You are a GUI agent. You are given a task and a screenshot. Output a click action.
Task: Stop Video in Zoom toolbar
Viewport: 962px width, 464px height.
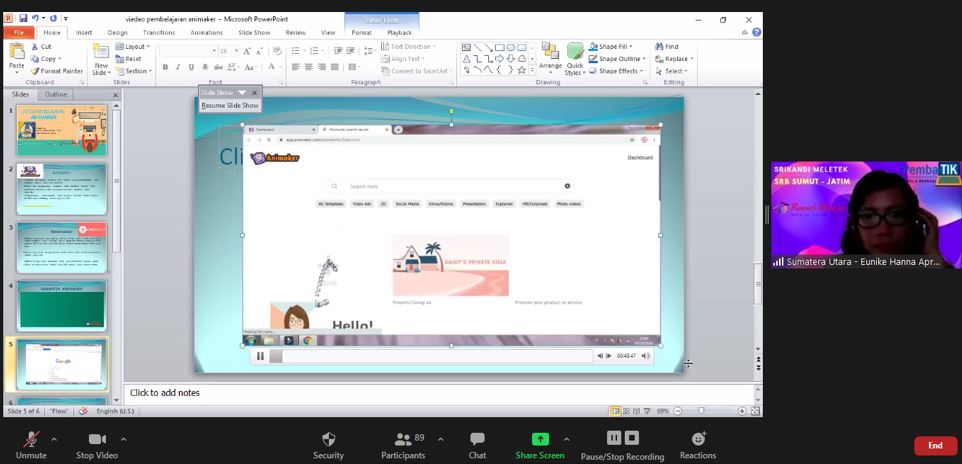[97, 446]
